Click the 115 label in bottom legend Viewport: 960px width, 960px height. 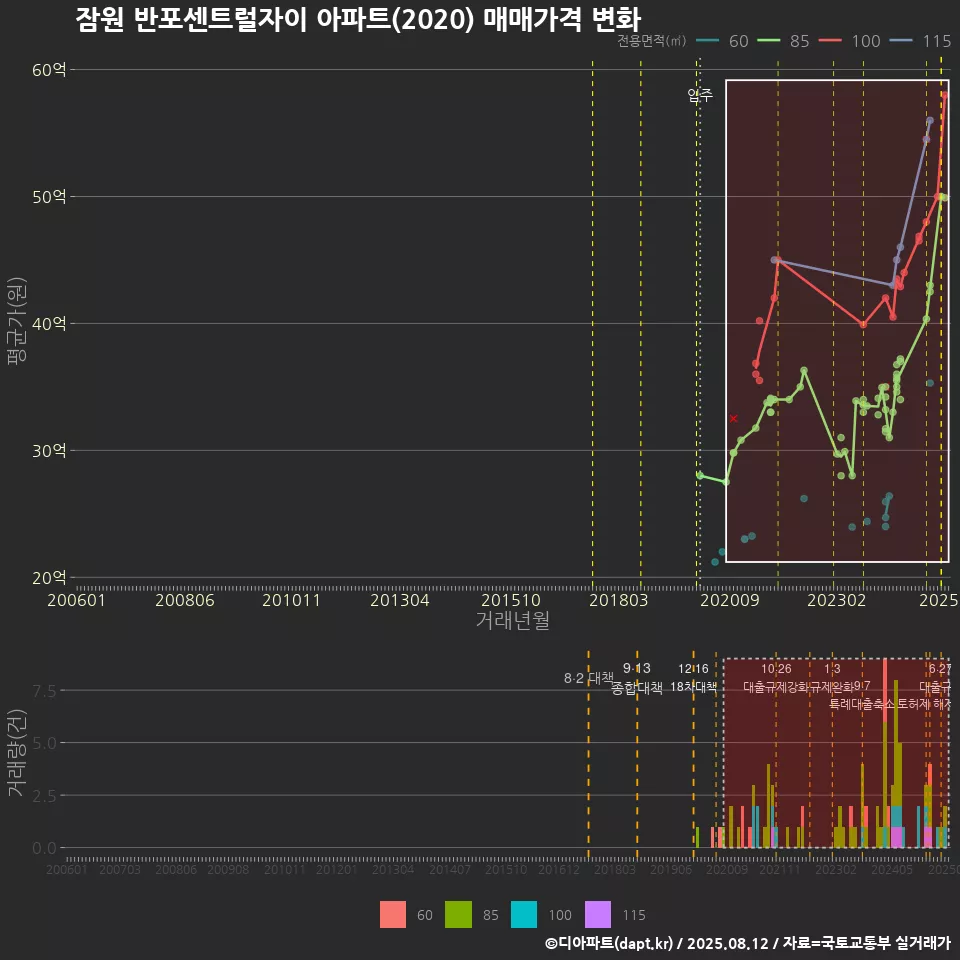point(634,915)
